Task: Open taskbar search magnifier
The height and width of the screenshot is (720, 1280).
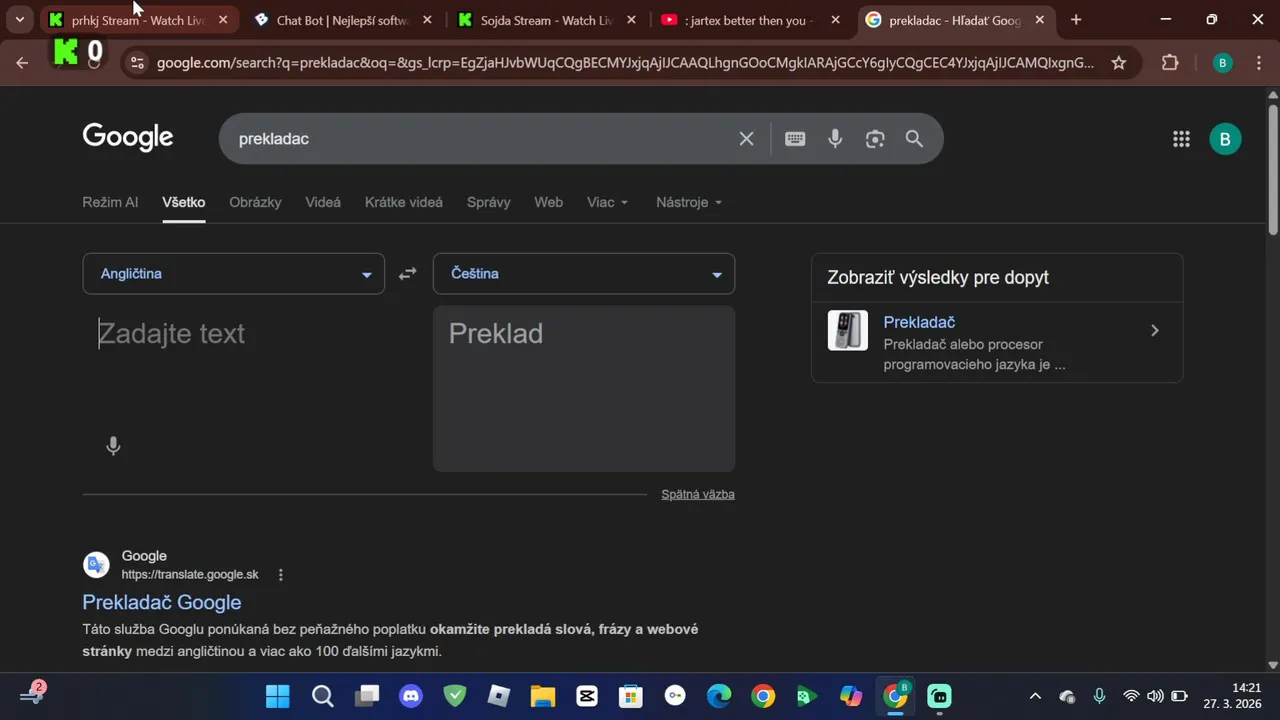Action: click(x=322, y=696)
